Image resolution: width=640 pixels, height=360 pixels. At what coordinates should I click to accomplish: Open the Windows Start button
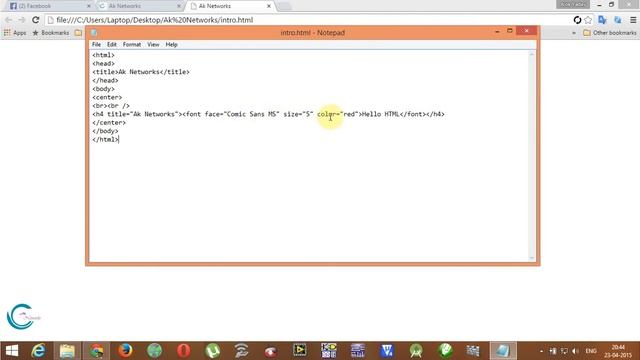(x=12, y=351)
